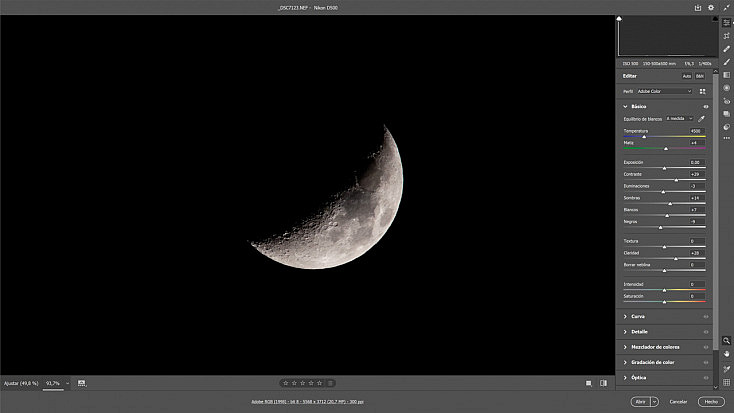
Task: Select the Graduated Filter tool
Action: coord(726,75)
